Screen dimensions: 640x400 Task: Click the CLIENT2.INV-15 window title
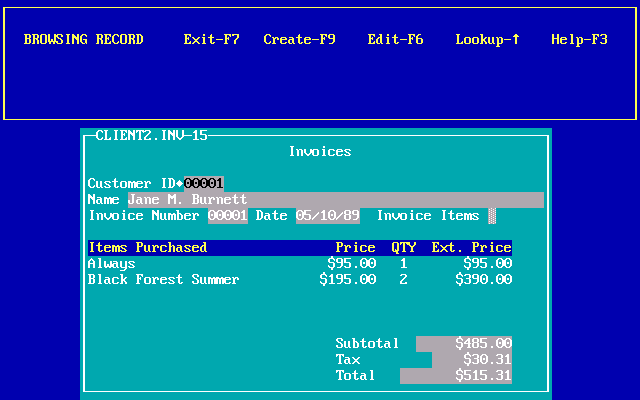click(x=151, y=136)
